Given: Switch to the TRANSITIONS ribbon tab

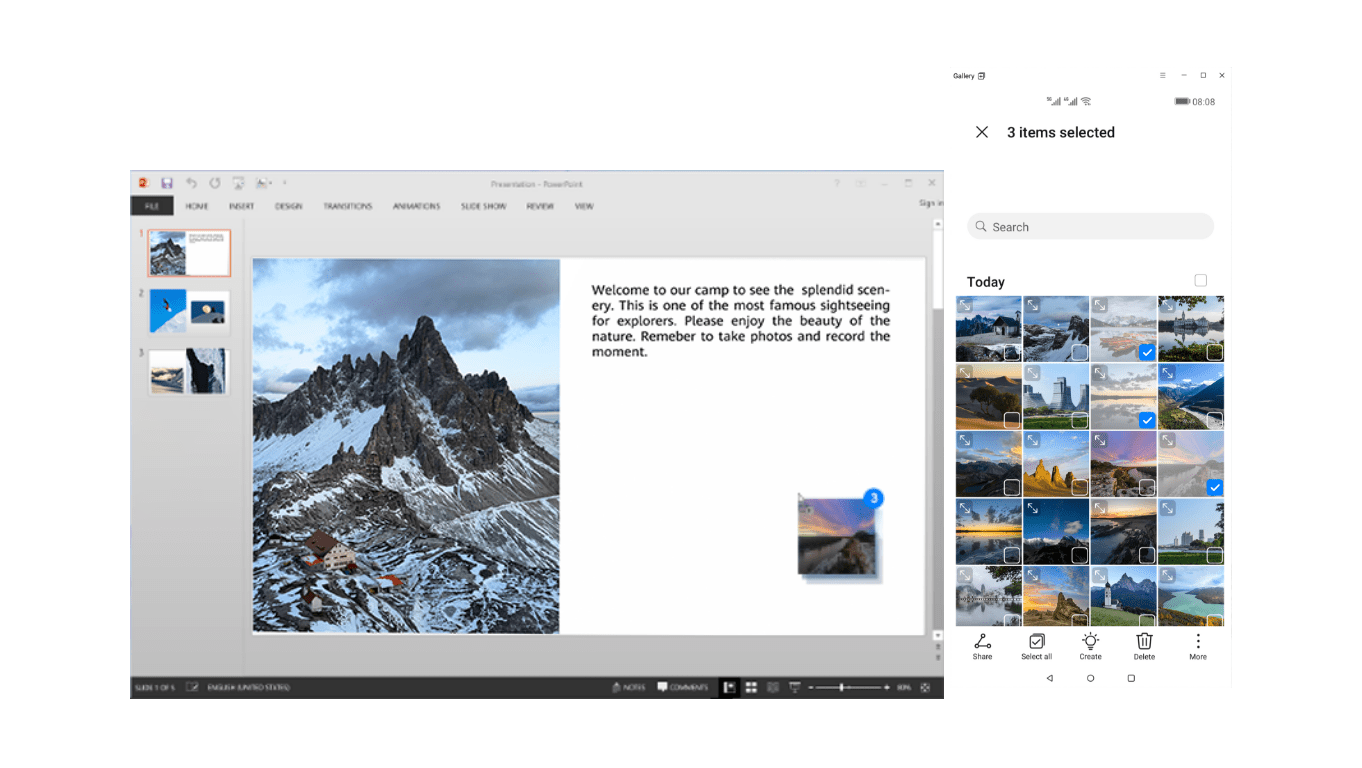Looking at the screenshot, I should pos(347,206).
